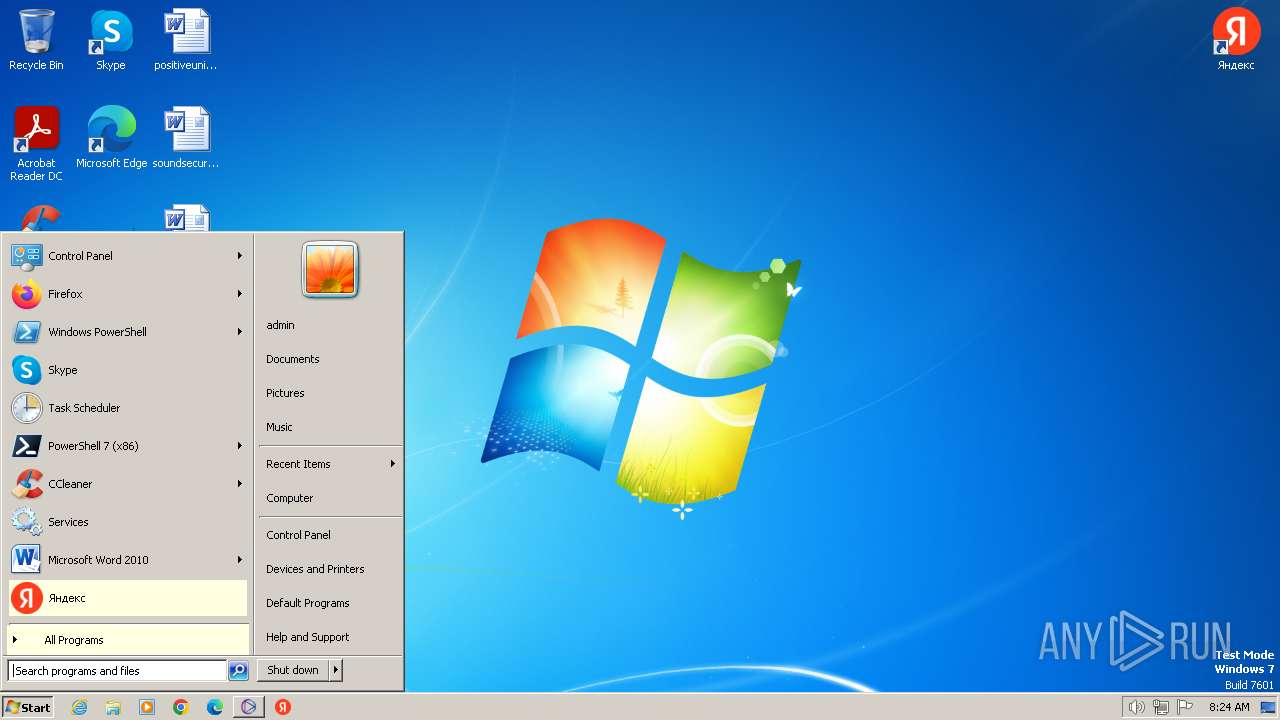This screenshot has width=1280, height=720.
Task: Open Task Scheduler from Start menu
Action: click(127, 408)
